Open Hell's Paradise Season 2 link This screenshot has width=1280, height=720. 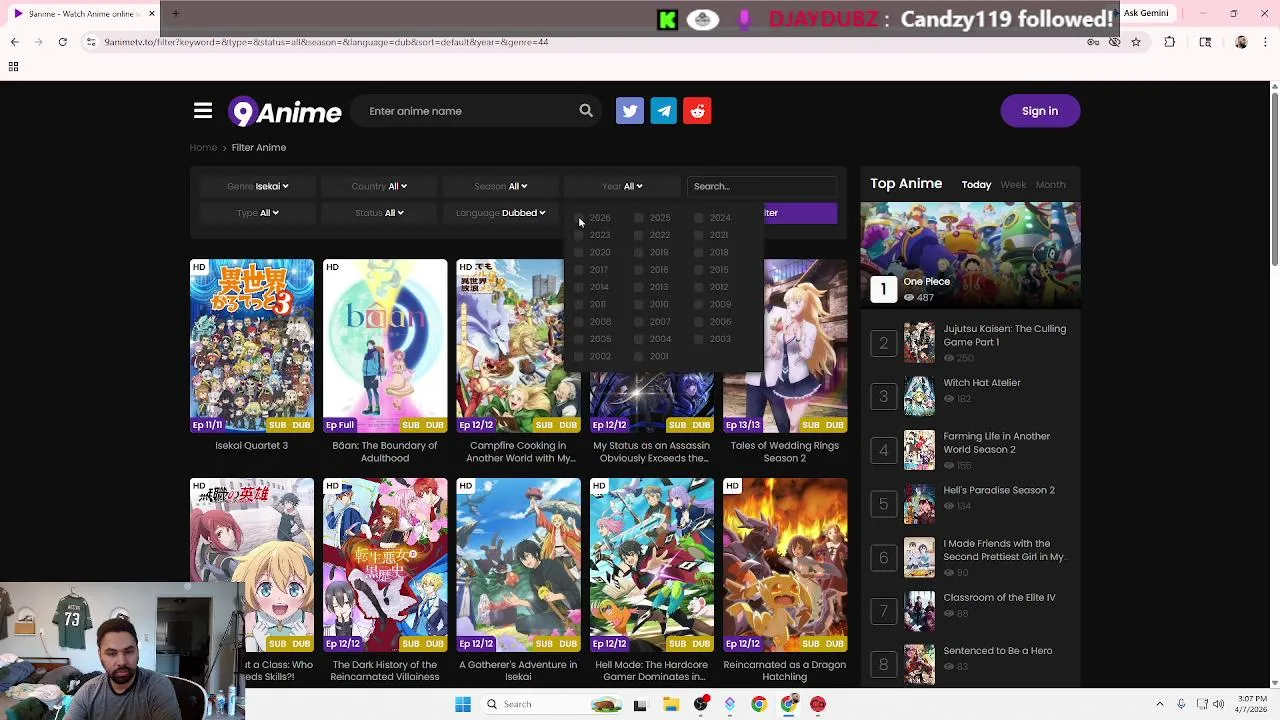[999, 490]
